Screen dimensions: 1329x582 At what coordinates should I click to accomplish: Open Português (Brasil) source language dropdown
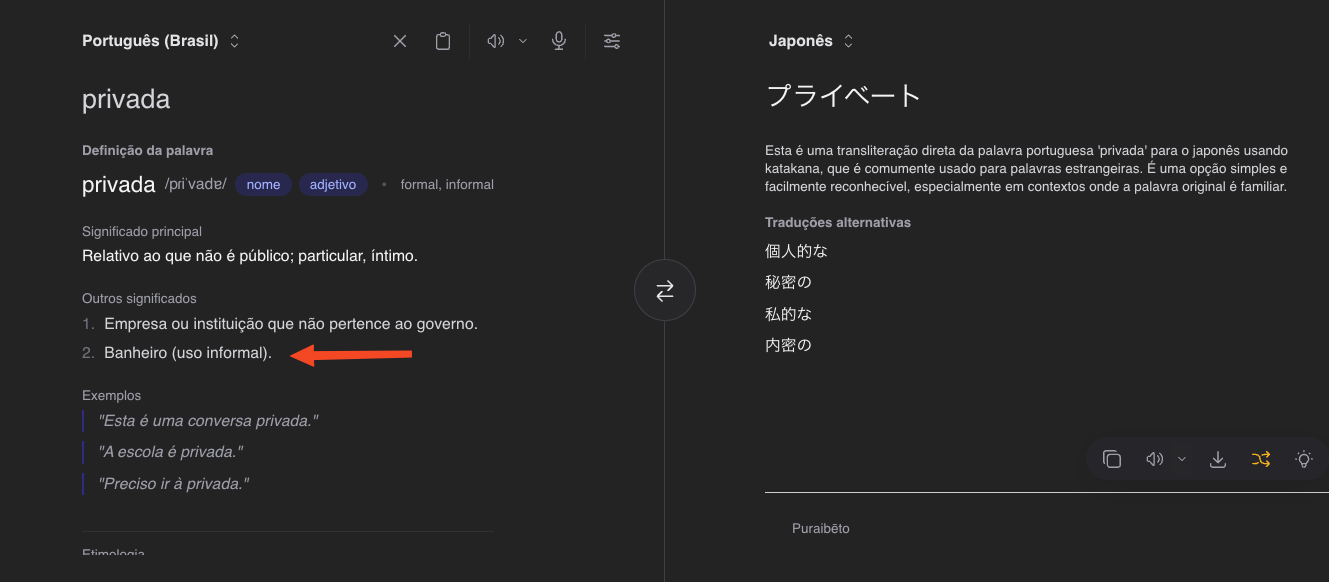tap(161, 41)
